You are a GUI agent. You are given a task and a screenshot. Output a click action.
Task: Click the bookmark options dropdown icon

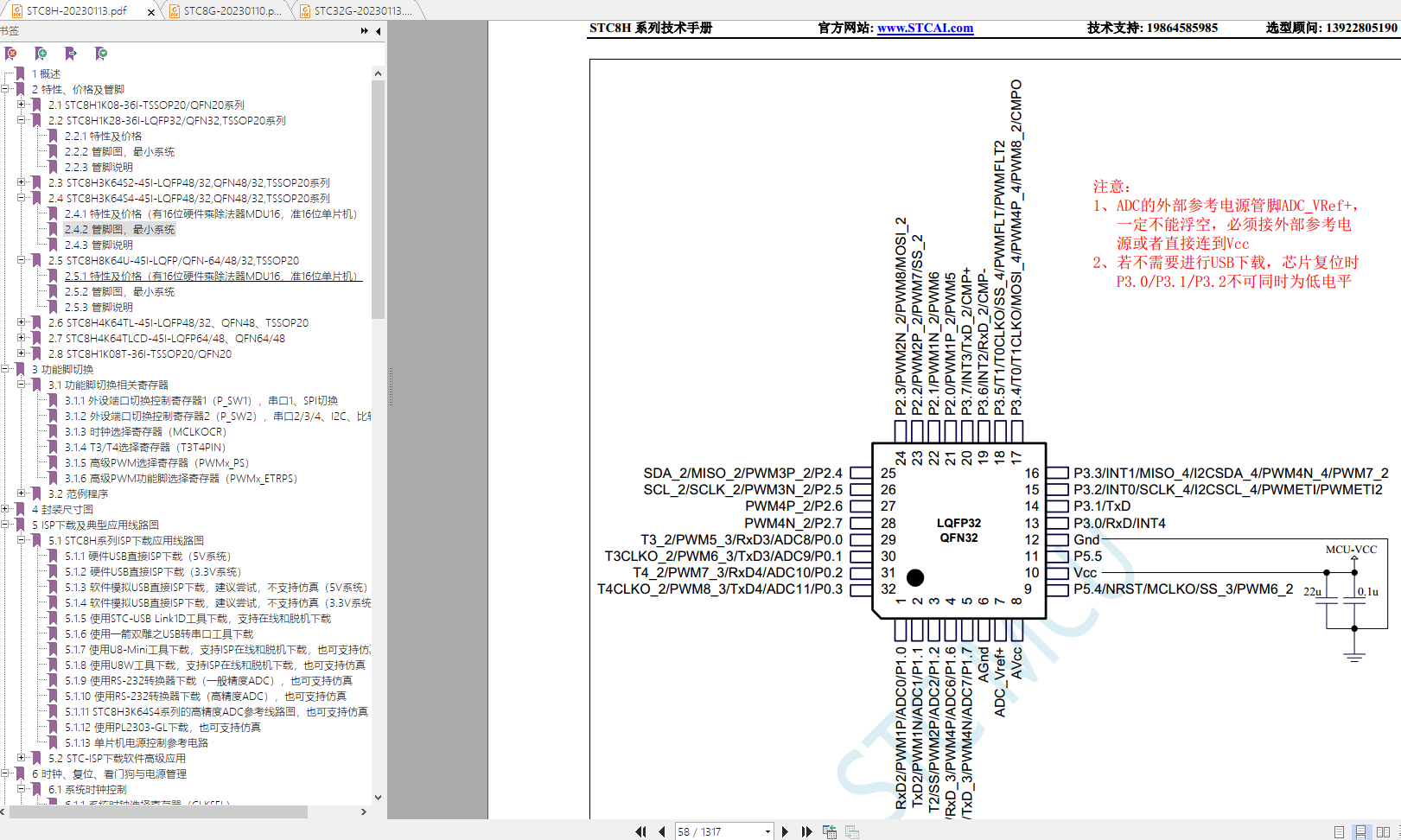(101, 54)
